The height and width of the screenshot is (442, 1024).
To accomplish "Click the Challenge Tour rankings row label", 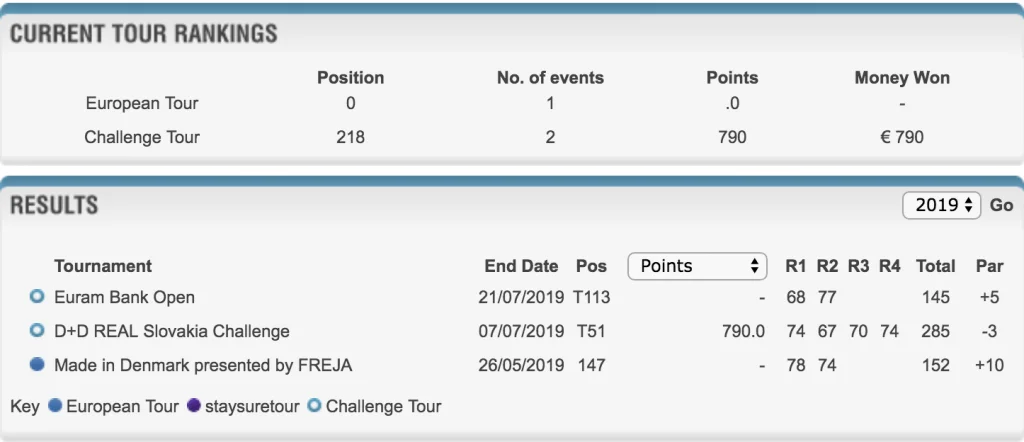I will click(x=142, y=137).
